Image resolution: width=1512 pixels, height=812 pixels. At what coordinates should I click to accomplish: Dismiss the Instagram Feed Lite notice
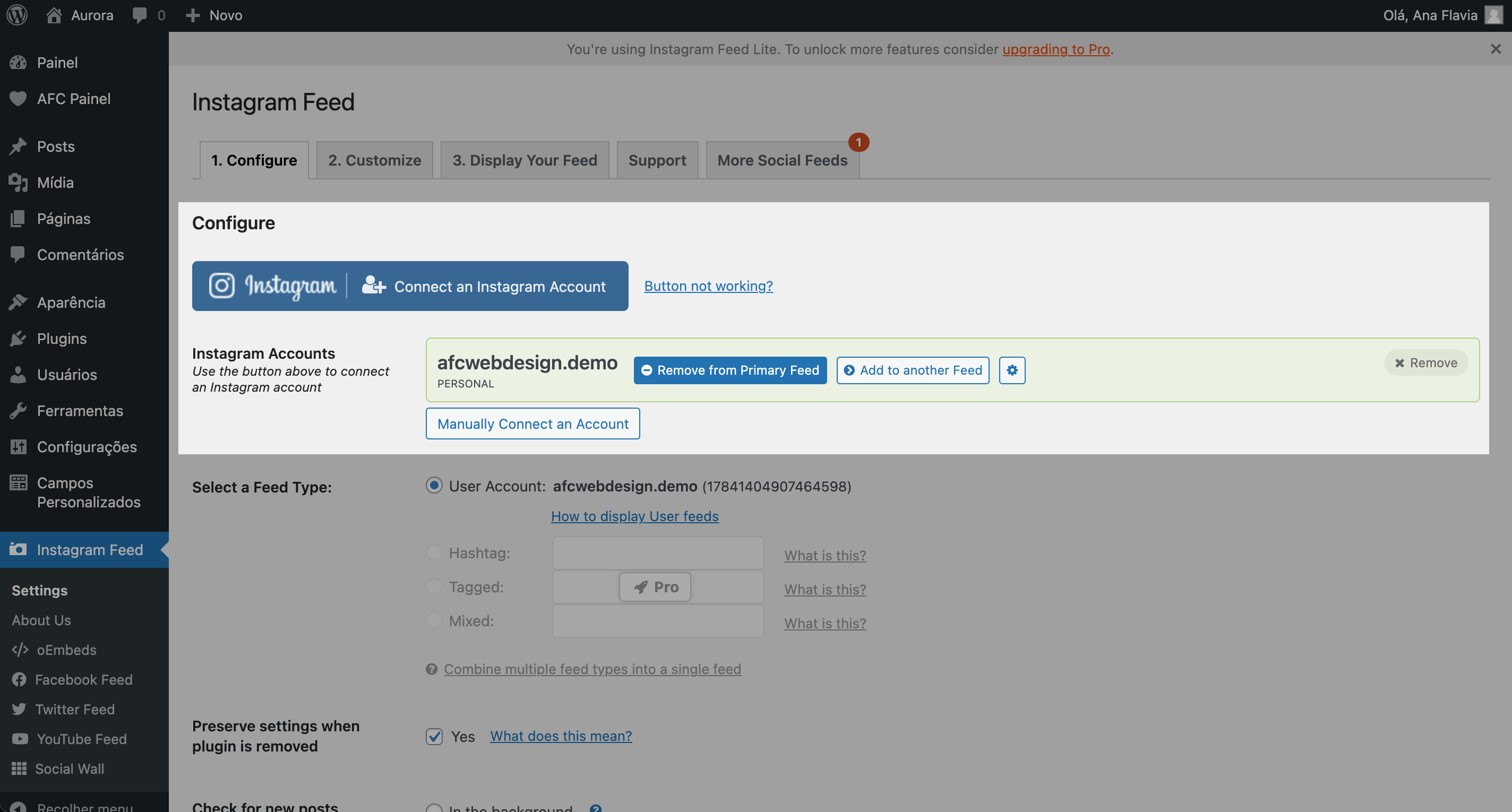pyautogui.click(x=1496, y=49)
